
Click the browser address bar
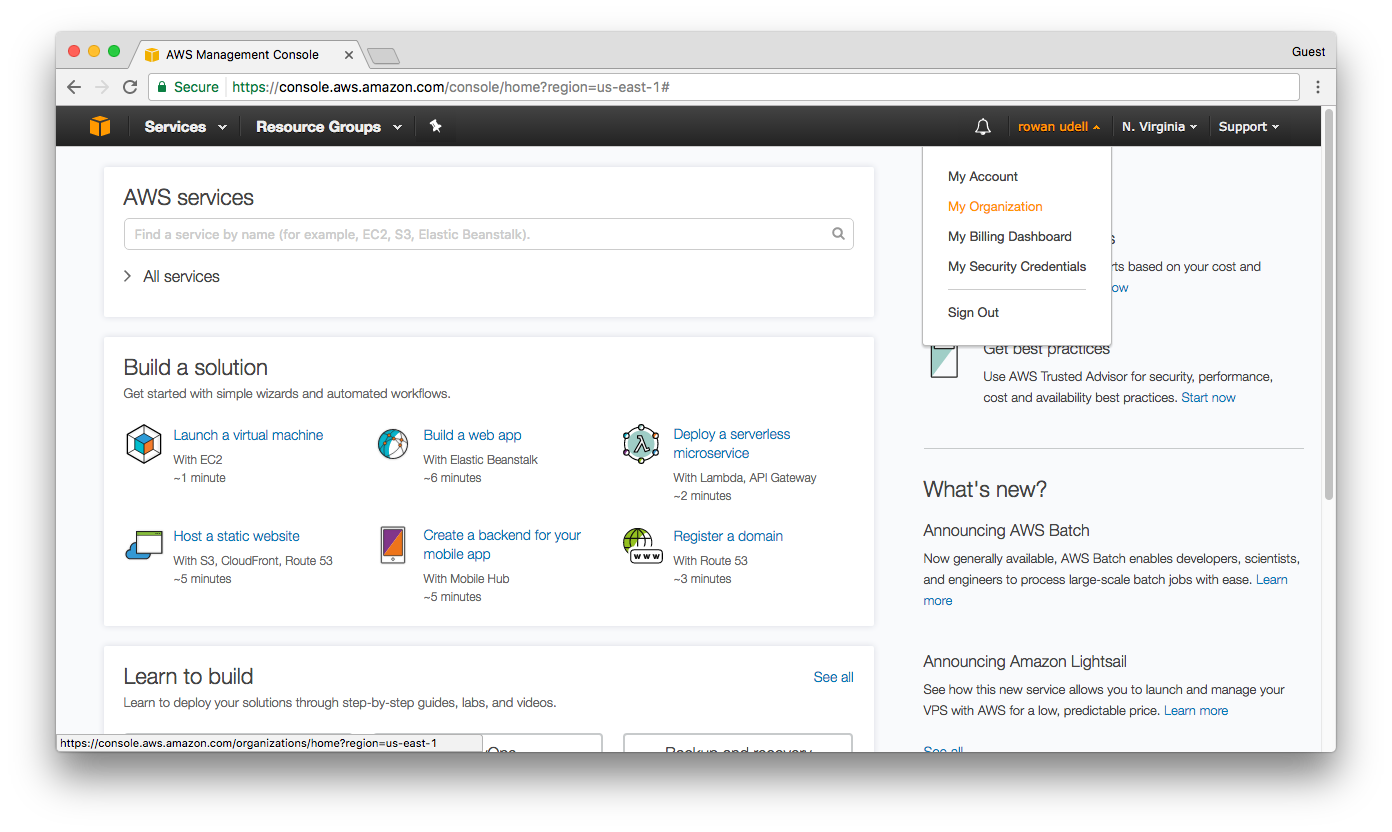tap(724, 87)
